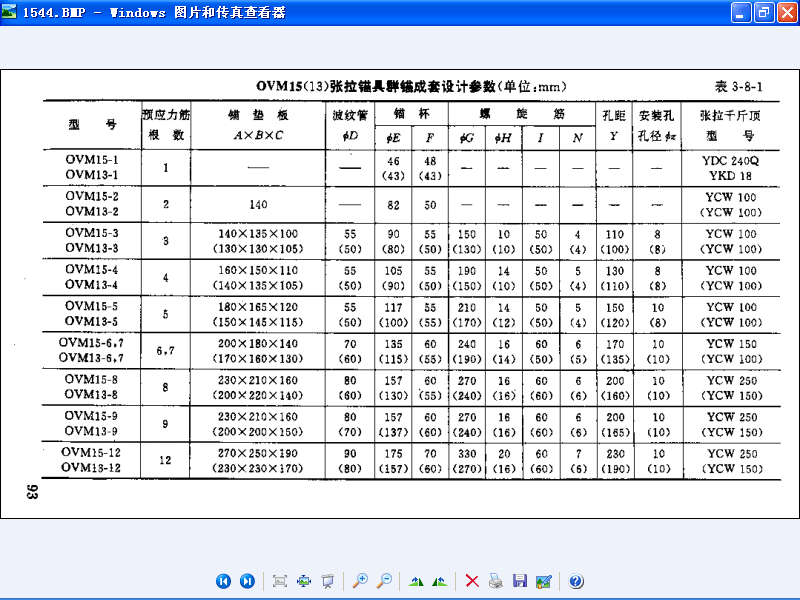The width and height of the screenshot is (800, 600).
Task: Go to the next image
Action: coord(247,581)
